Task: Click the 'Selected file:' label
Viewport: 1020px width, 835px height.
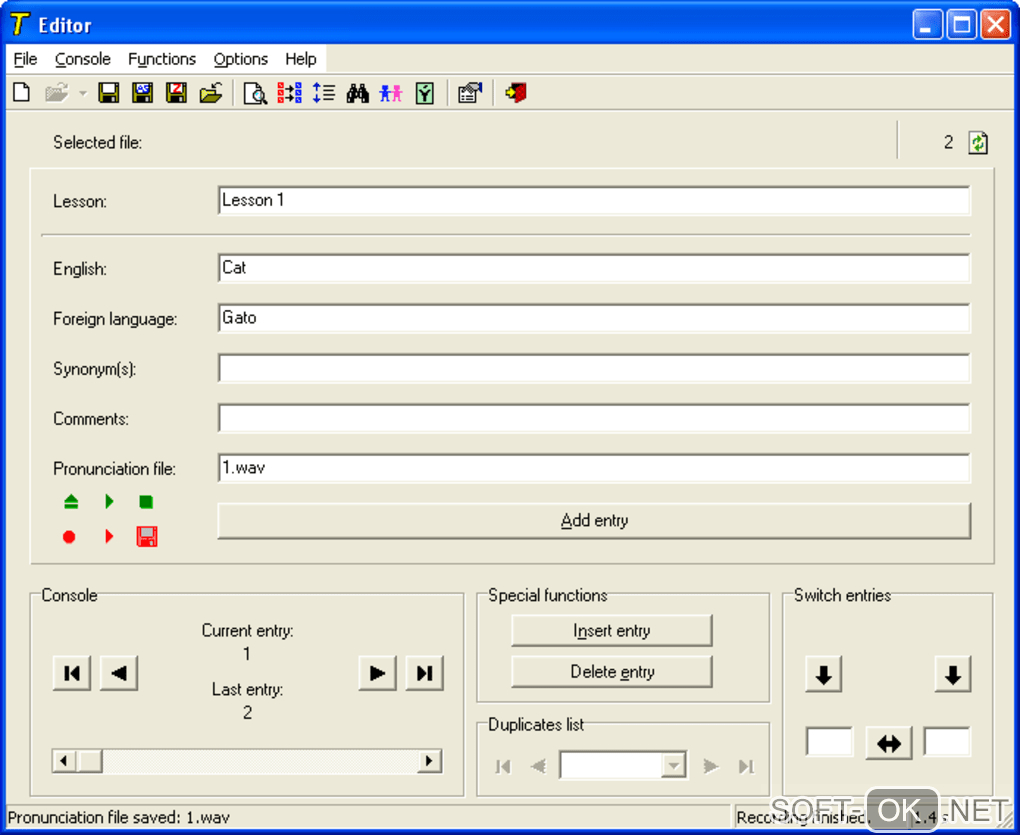Action: pos(98,142)
